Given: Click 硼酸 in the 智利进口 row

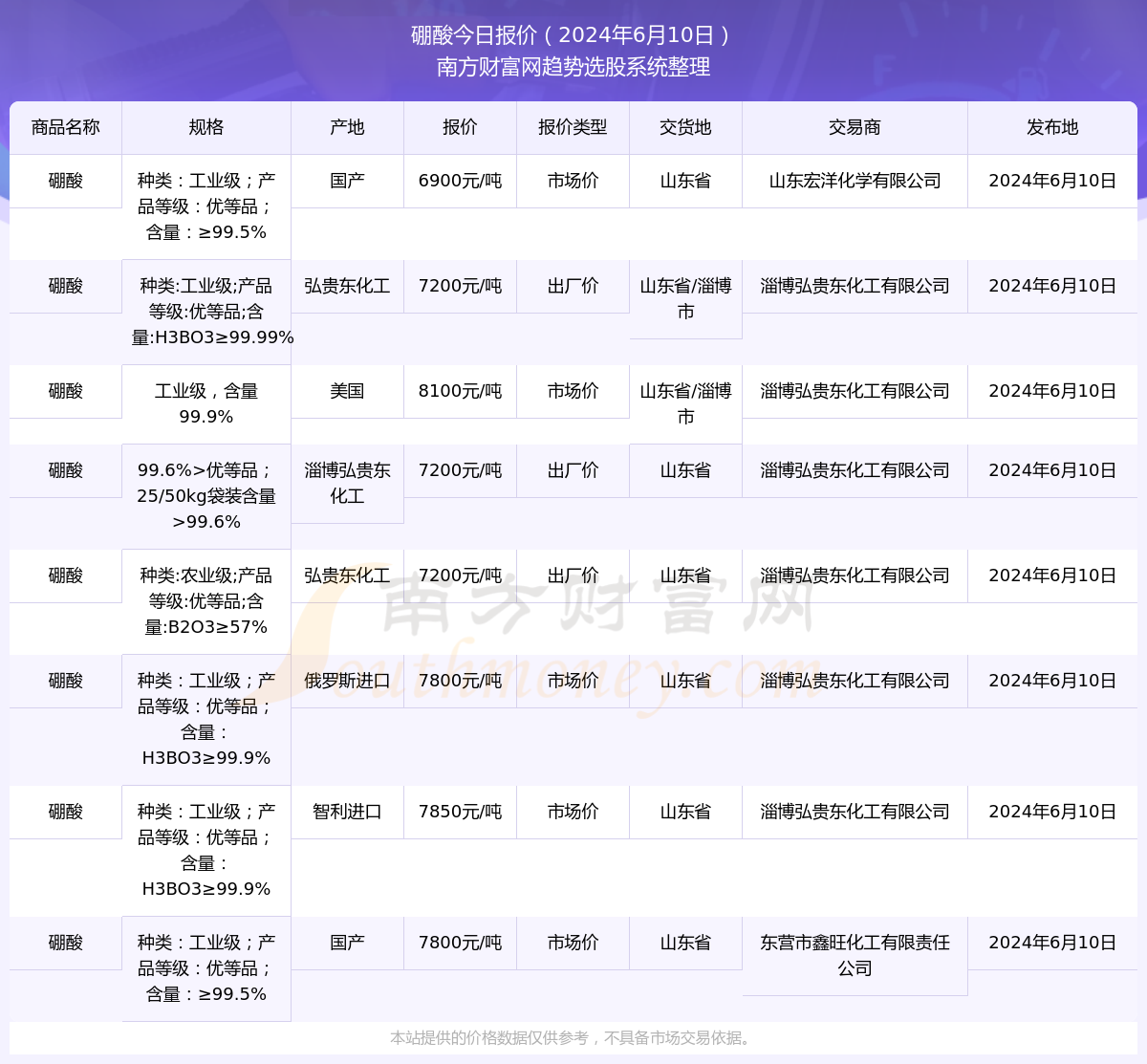Looking at the screenshot, I should tap(66, 812).
